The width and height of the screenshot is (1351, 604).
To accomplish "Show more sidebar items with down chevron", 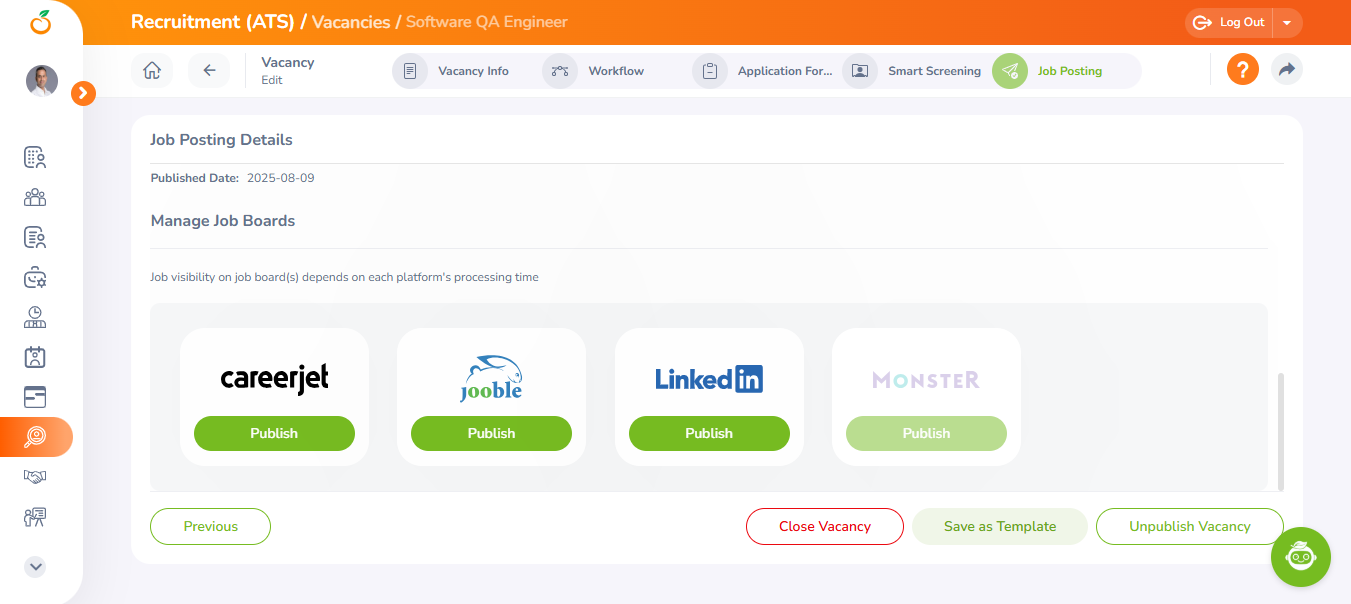I will click(x=35, y=566).
